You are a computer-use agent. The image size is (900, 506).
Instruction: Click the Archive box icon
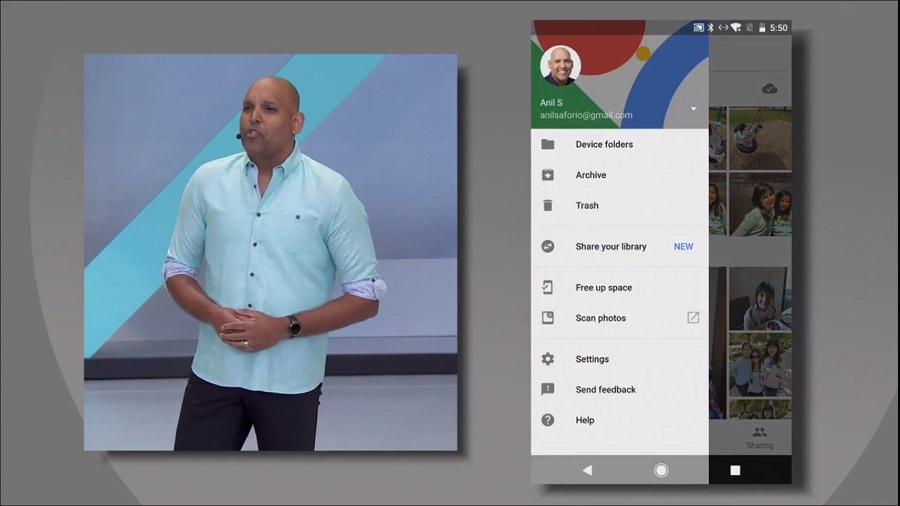pos(548,175)
